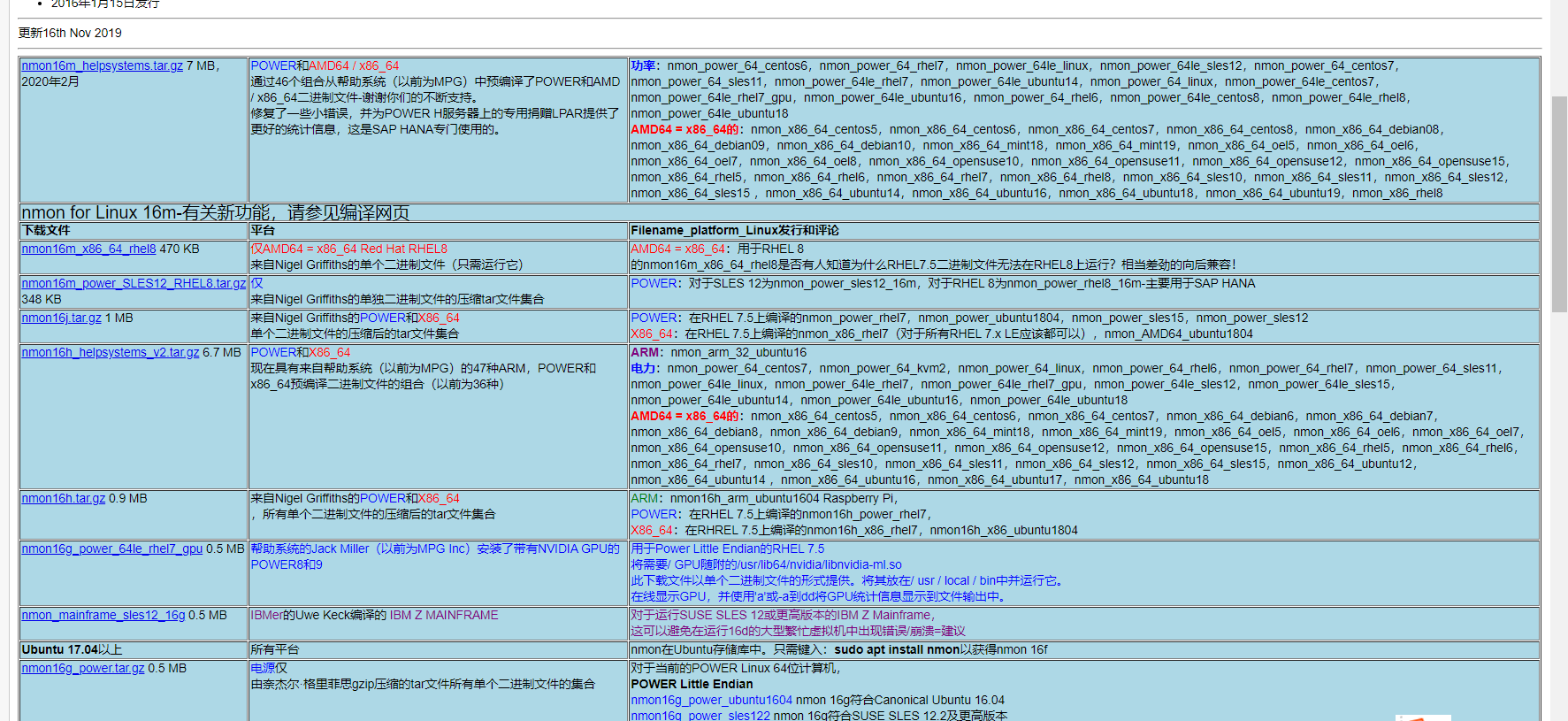Click 'POWER Little Endian' bold text
Viewport: 1568px width, 721px height.
pos(692,684)
